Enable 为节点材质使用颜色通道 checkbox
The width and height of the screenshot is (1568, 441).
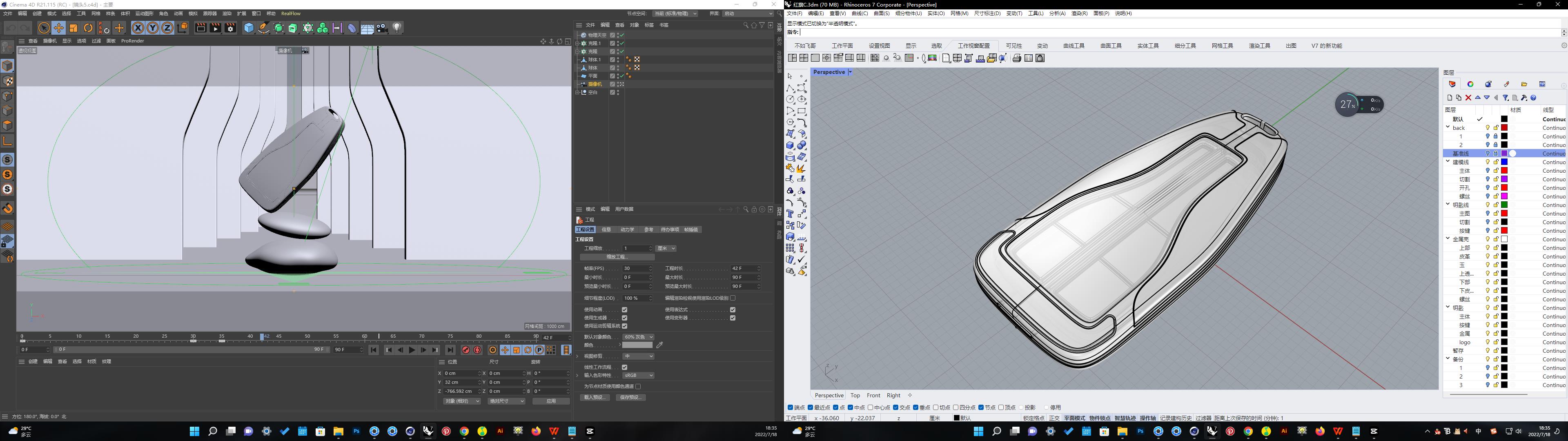[638, 386]
